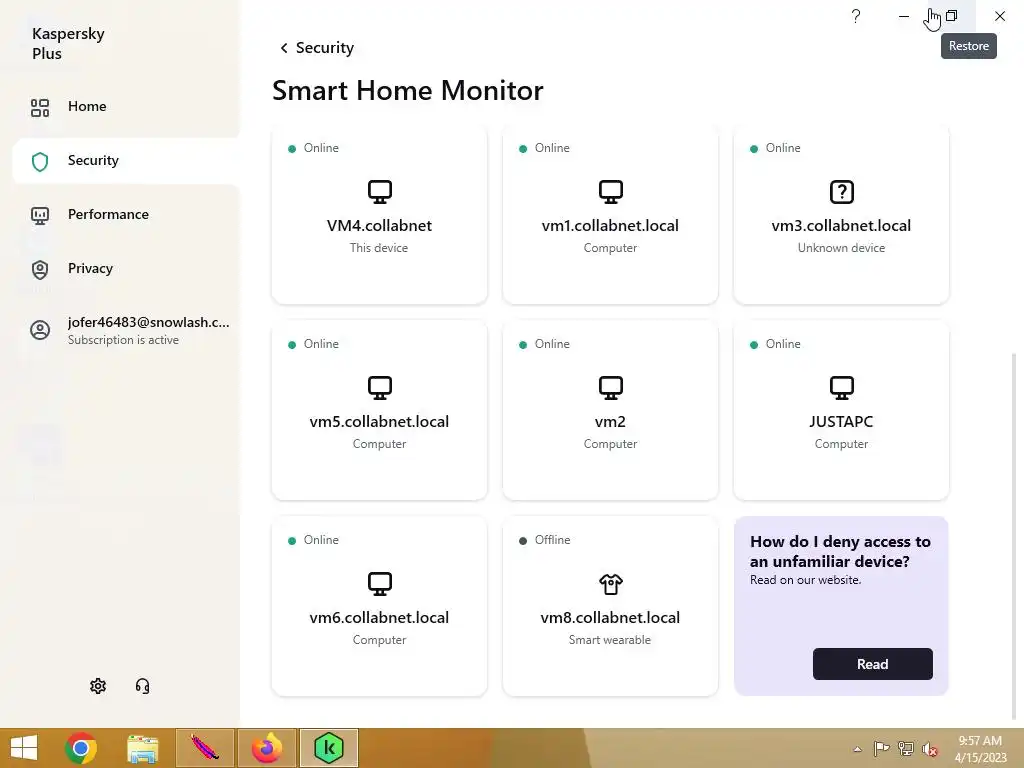Click 'Subscription is active' text
This screenshot has height=768, width=1024.
click(x=123, y=340)
